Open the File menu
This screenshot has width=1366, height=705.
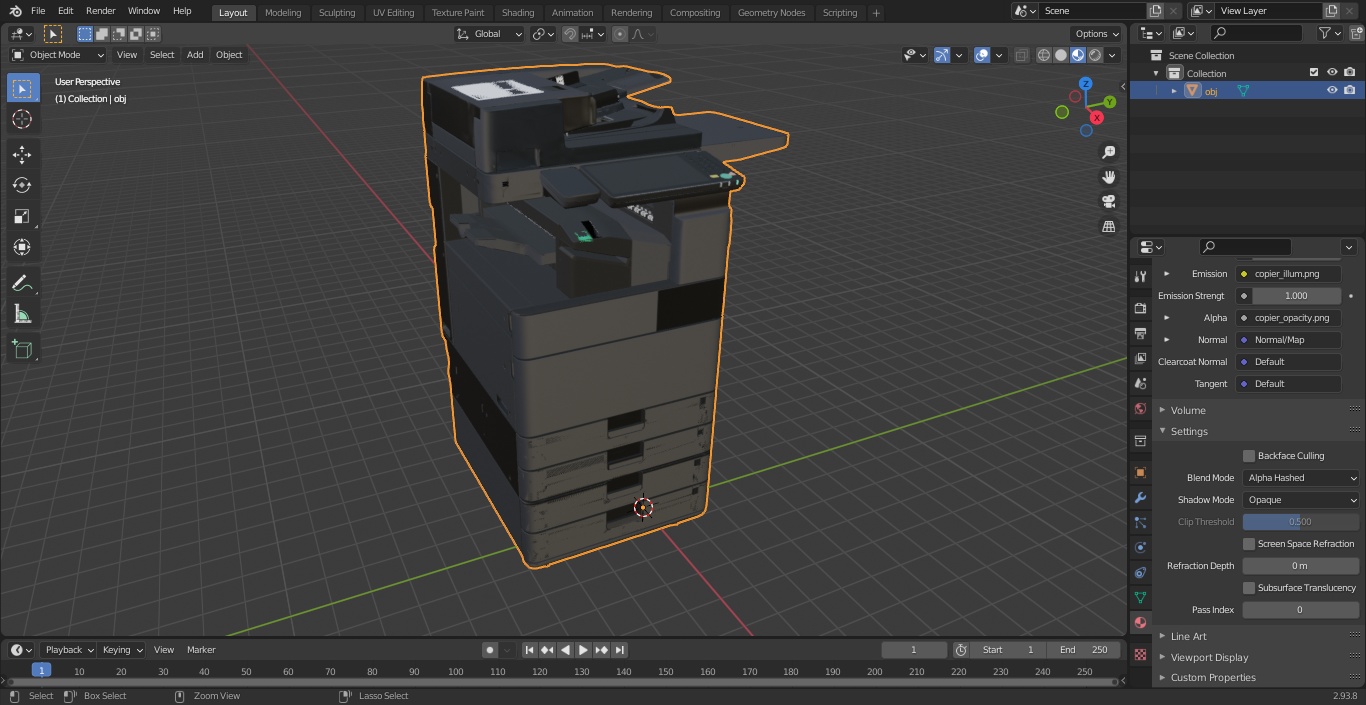pos(38,11)
